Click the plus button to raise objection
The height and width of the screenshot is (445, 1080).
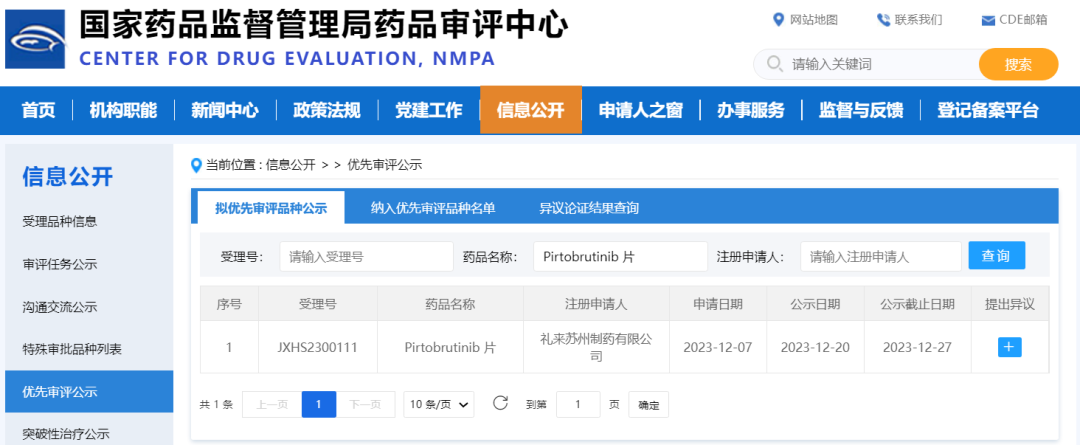1010,347
